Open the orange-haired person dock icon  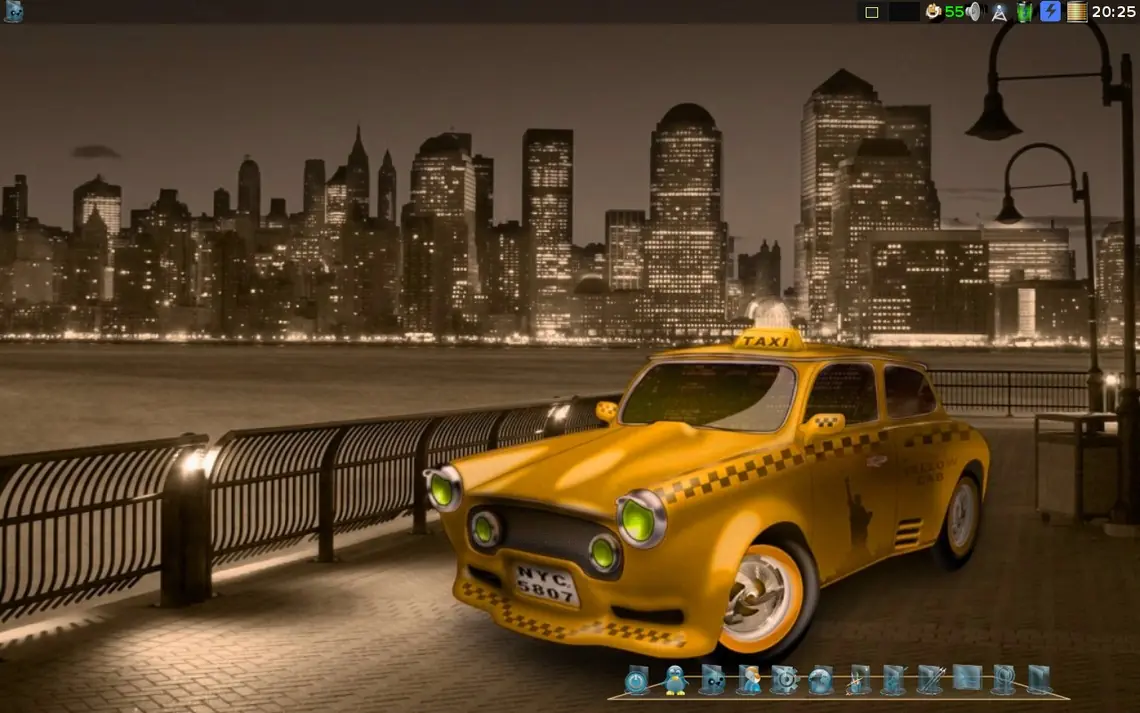pos(750,680)
